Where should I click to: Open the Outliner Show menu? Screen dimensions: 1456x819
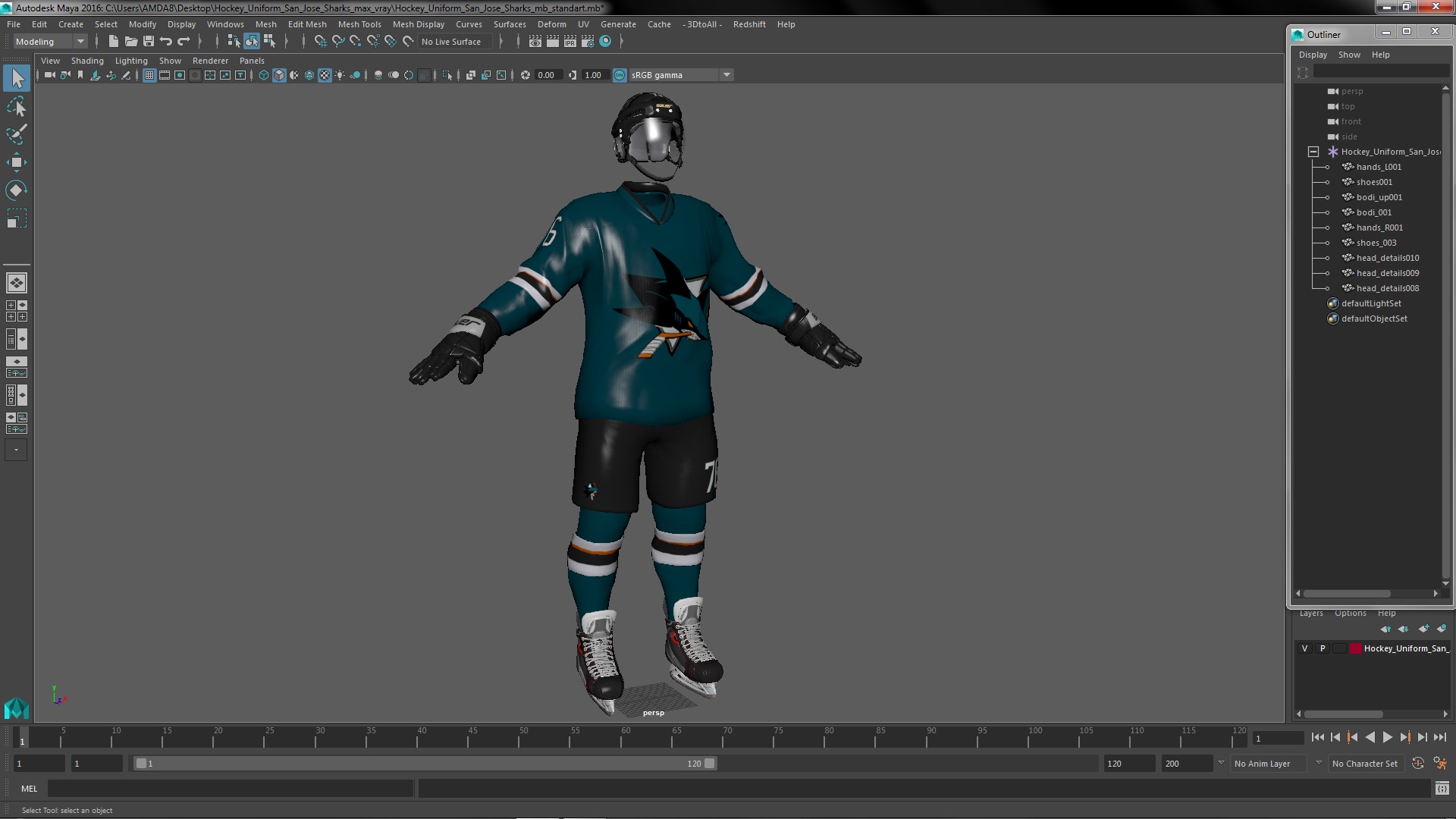click(1349, 55)
